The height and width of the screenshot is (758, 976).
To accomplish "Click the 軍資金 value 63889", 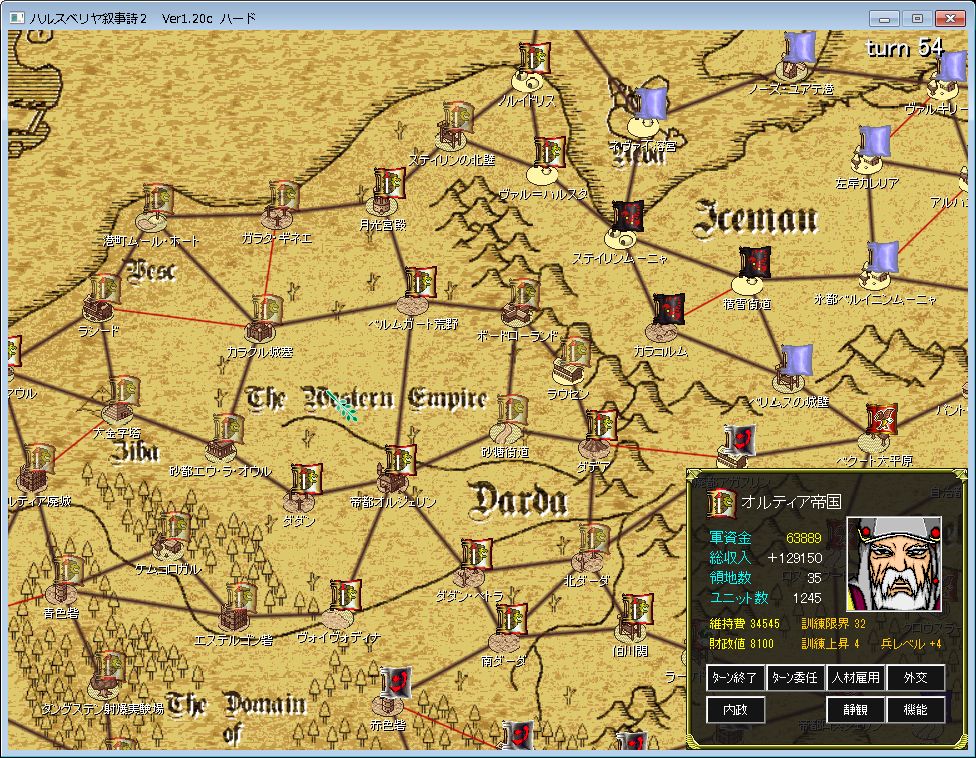I will (804, 538).
